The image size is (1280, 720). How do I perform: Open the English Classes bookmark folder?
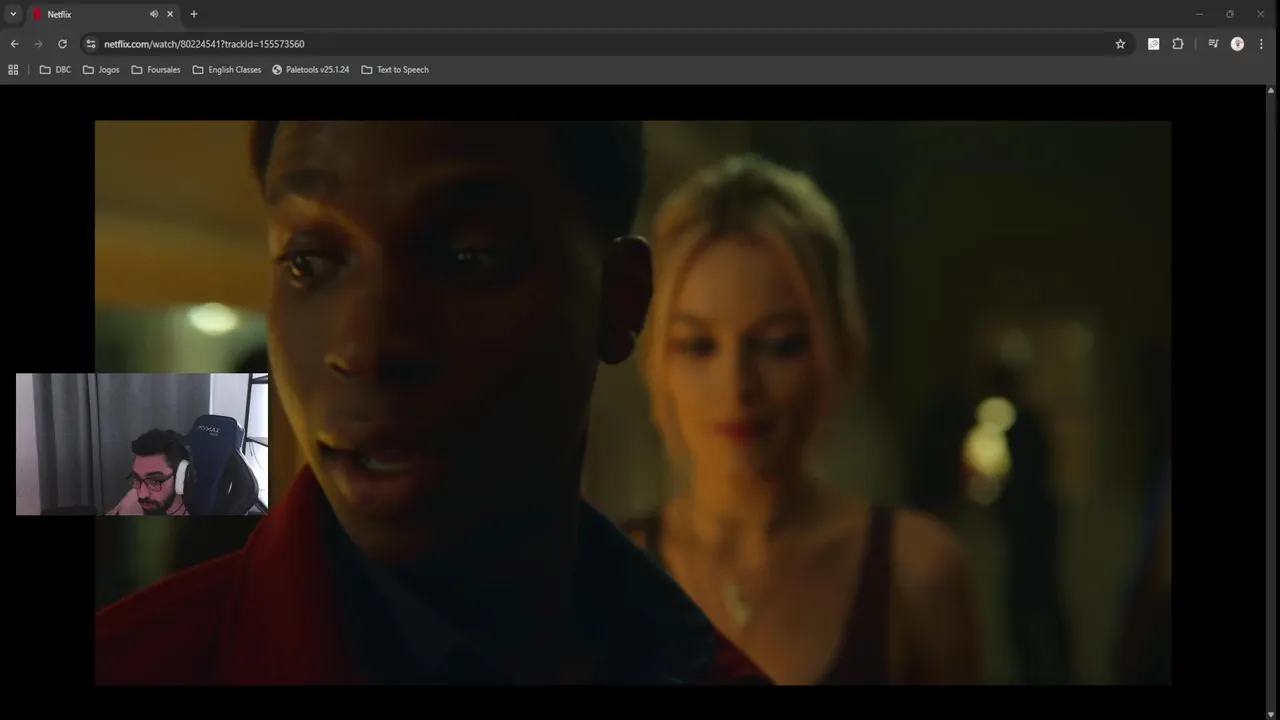pyautogui.click(x=226, y=70)
